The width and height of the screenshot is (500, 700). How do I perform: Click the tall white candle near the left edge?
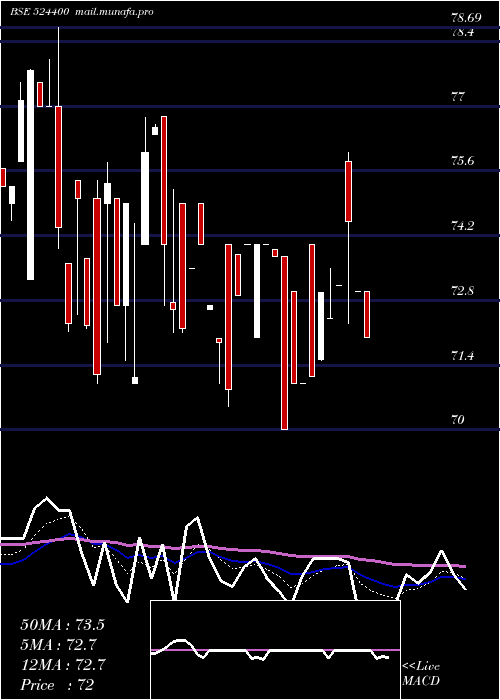(x=30, y=175)
